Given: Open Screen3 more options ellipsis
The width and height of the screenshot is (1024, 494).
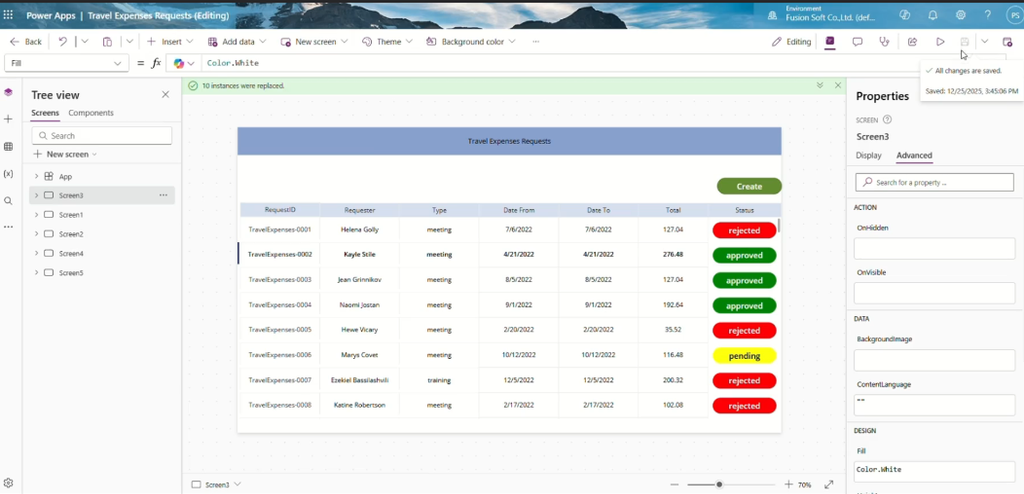Looking at the screenshot, I should tap(163, 195).
